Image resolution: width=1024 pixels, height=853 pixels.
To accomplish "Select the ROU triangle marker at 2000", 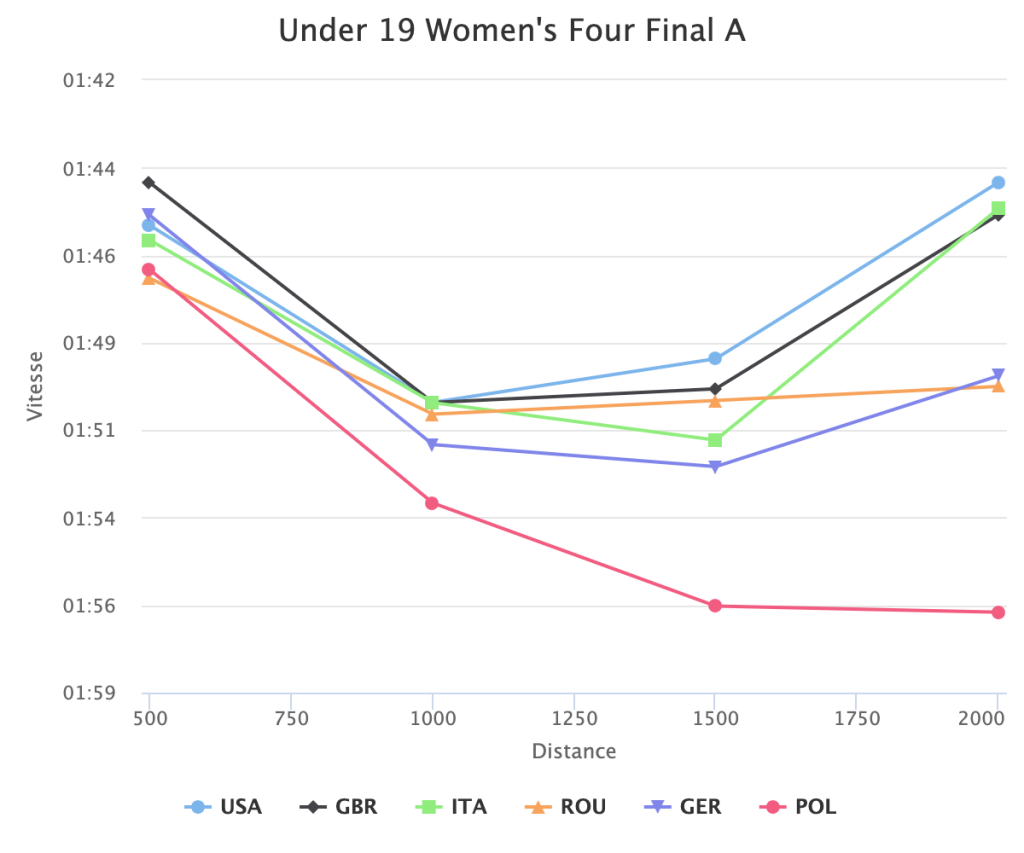I will [x=998, y=386].
